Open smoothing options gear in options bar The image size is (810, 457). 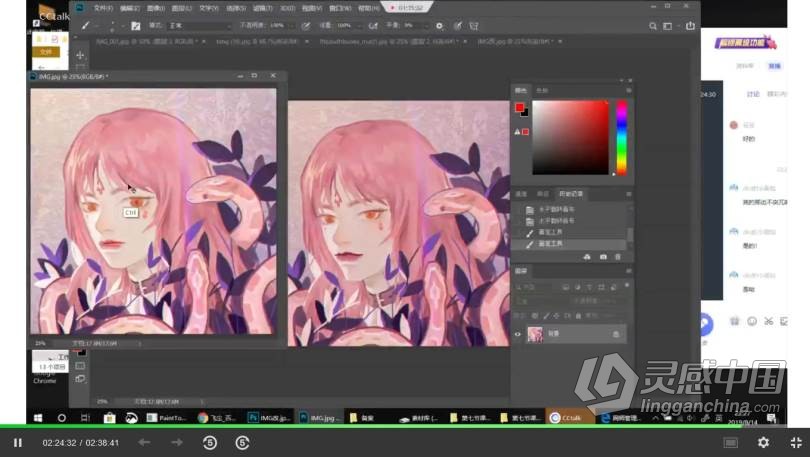pyautogui.click(x=440, y=26)
